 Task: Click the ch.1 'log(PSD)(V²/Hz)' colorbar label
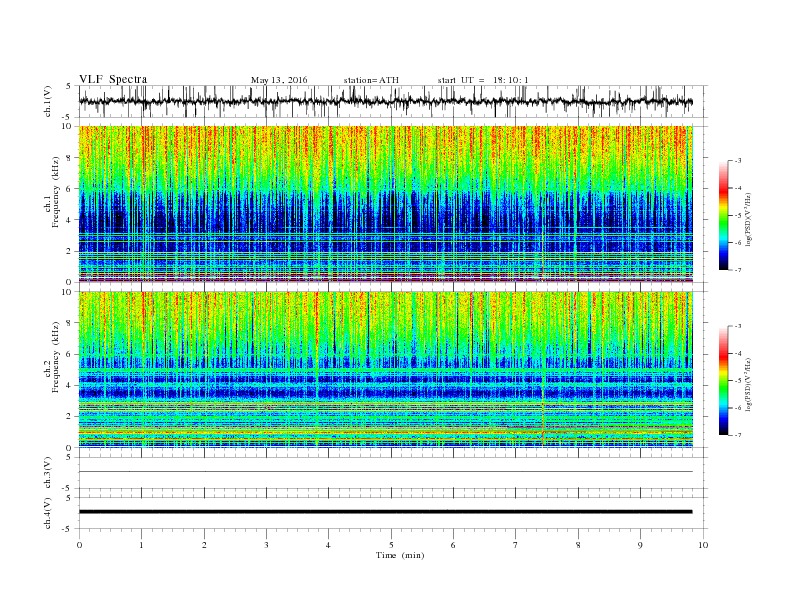(748, 219)
